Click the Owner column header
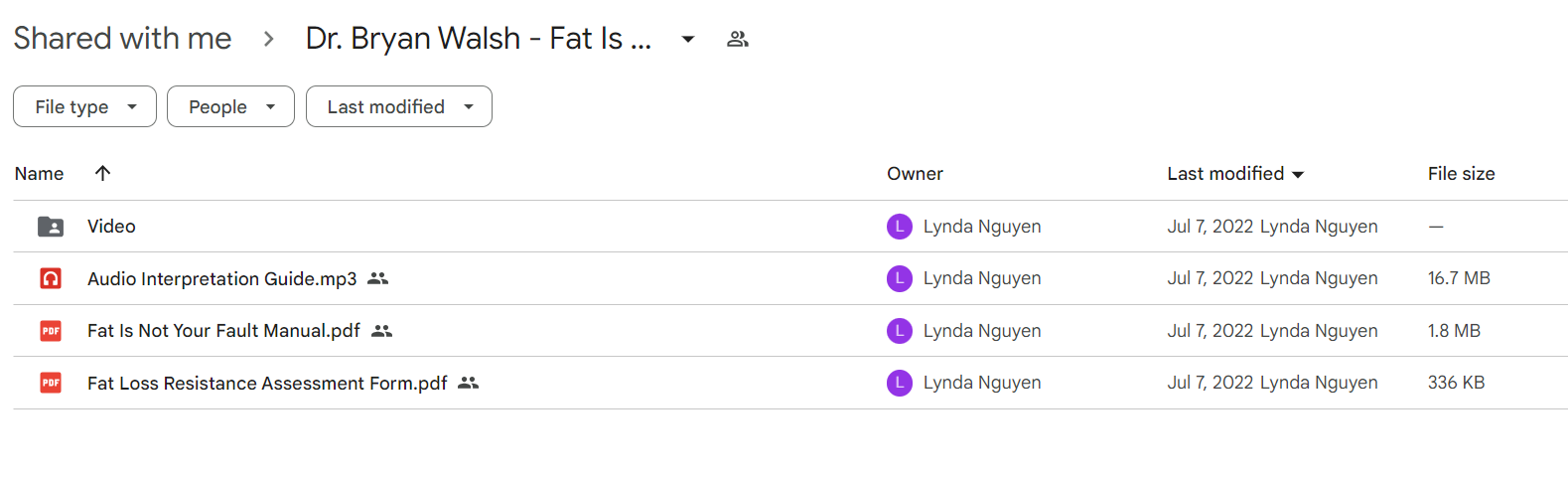Screen dimensions: 1568x484 tap(915, 173)
